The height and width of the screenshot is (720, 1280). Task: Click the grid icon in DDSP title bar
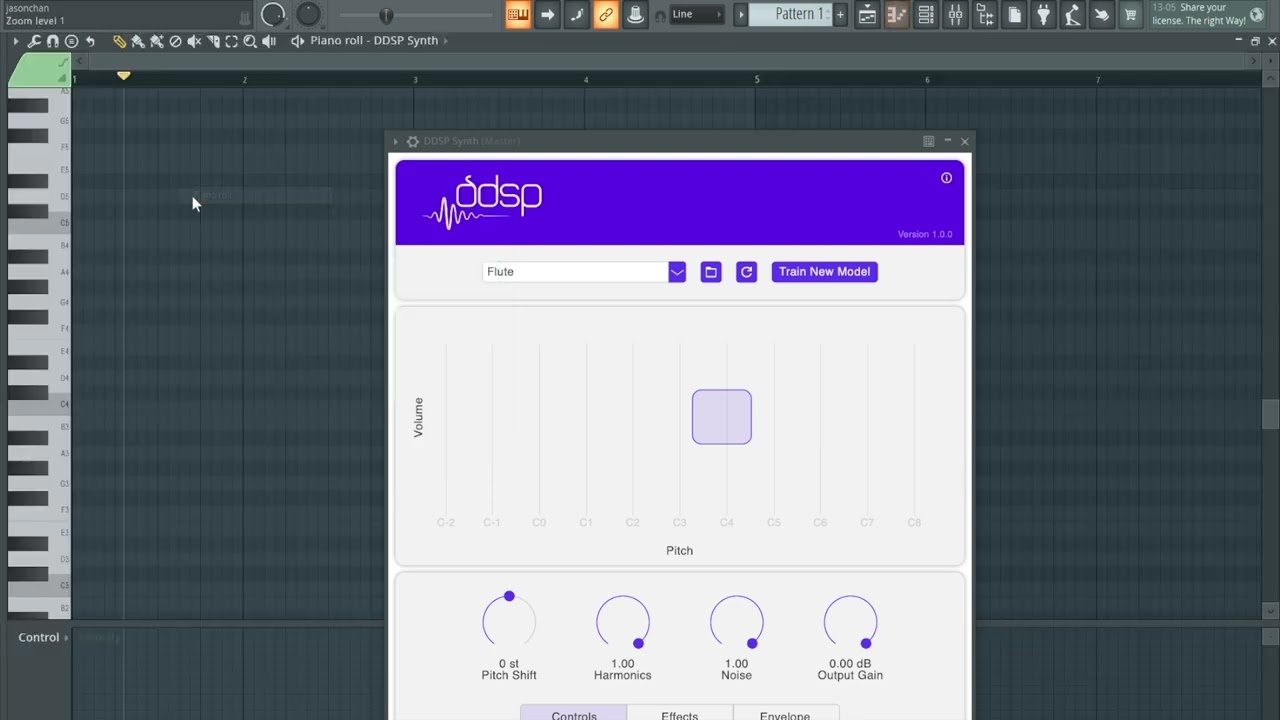(x=929, y=141)
